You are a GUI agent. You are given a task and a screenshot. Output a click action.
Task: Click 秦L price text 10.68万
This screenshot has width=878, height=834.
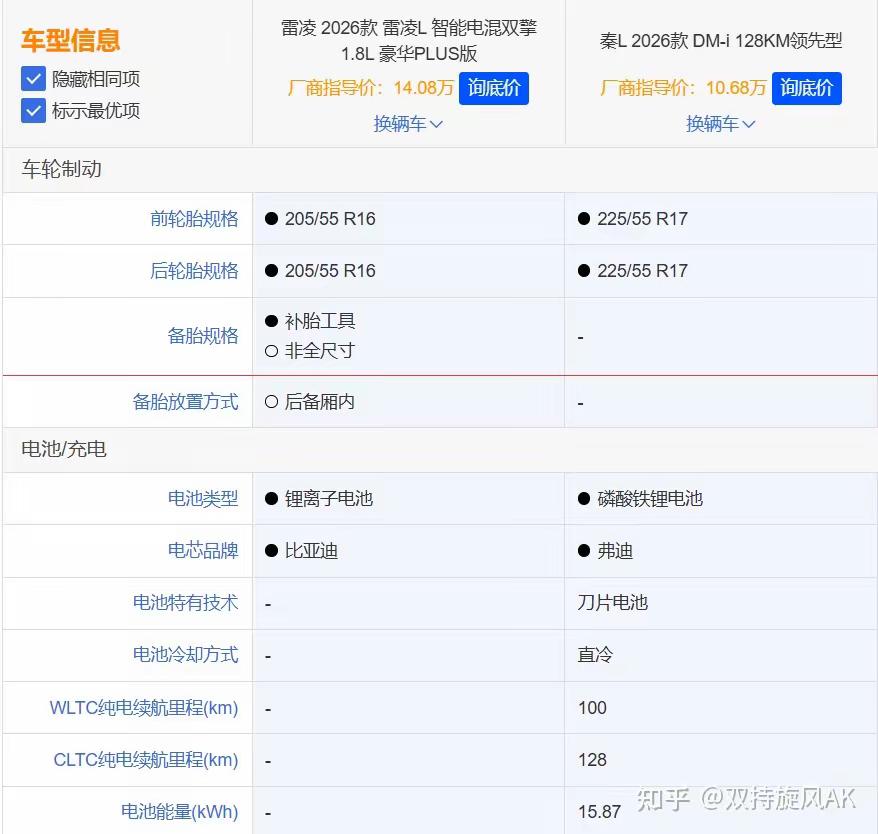(x=736, y=87)
